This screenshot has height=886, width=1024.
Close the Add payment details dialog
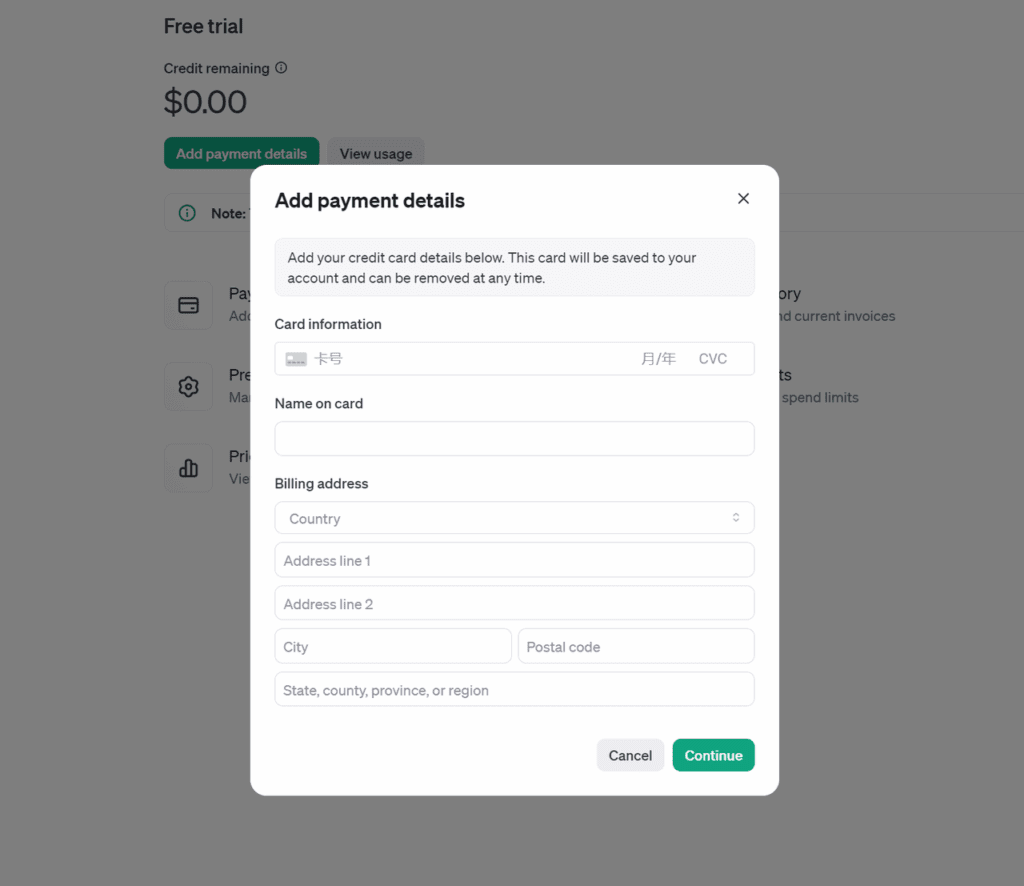coord(743,198)
